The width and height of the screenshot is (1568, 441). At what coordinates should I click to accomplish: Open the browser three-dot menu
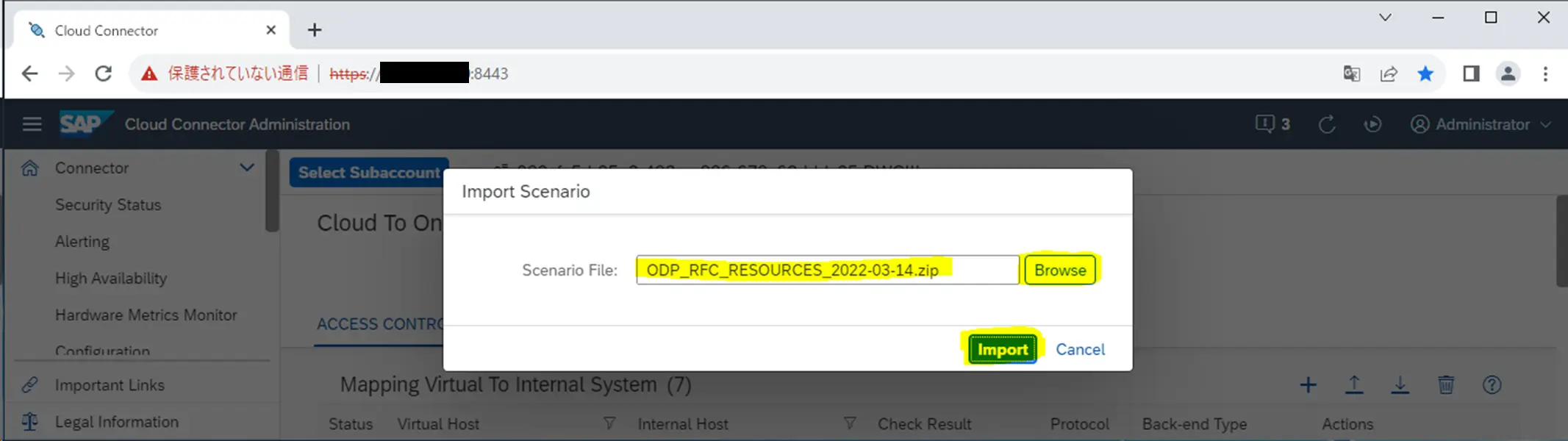pos(1545,73)
